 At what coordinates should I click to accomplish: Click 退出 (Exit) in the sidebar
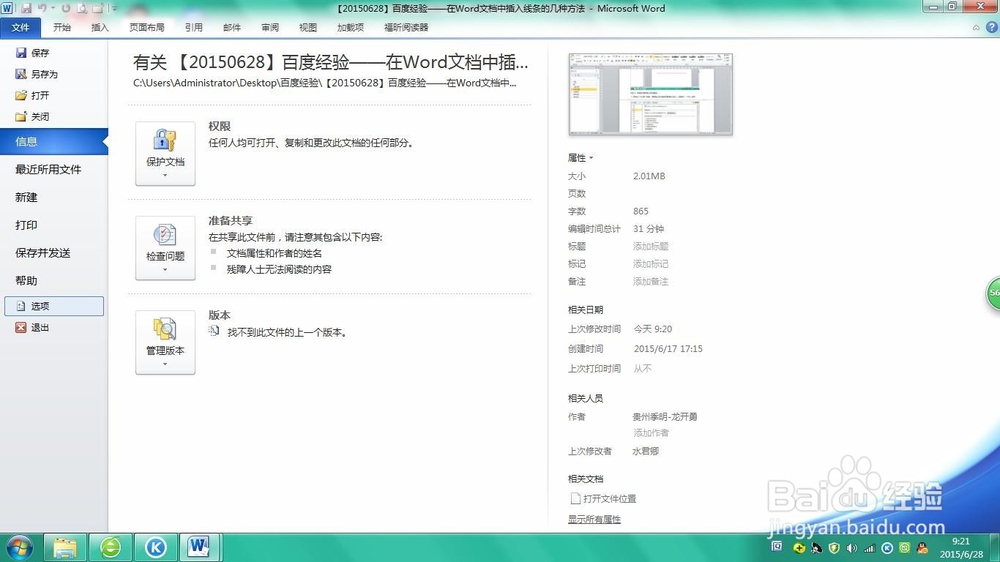33,327
